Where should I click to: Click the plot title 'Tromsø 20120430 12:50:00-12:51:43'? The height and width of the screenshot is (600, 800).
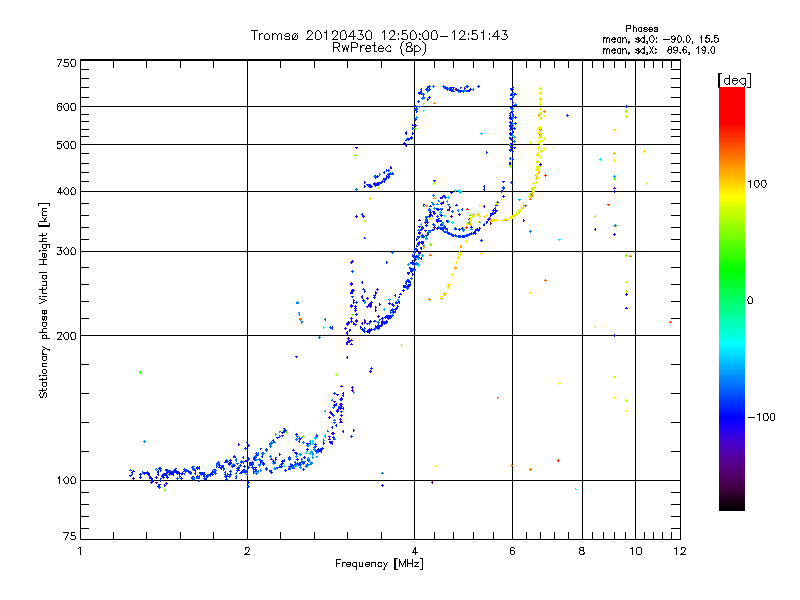pyautogui.click(x=379, y=35)
